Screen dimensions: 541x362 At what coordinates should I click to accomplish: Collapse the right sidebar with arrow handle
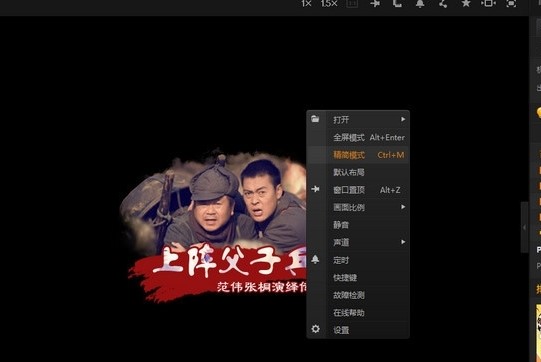click(524, 227)
